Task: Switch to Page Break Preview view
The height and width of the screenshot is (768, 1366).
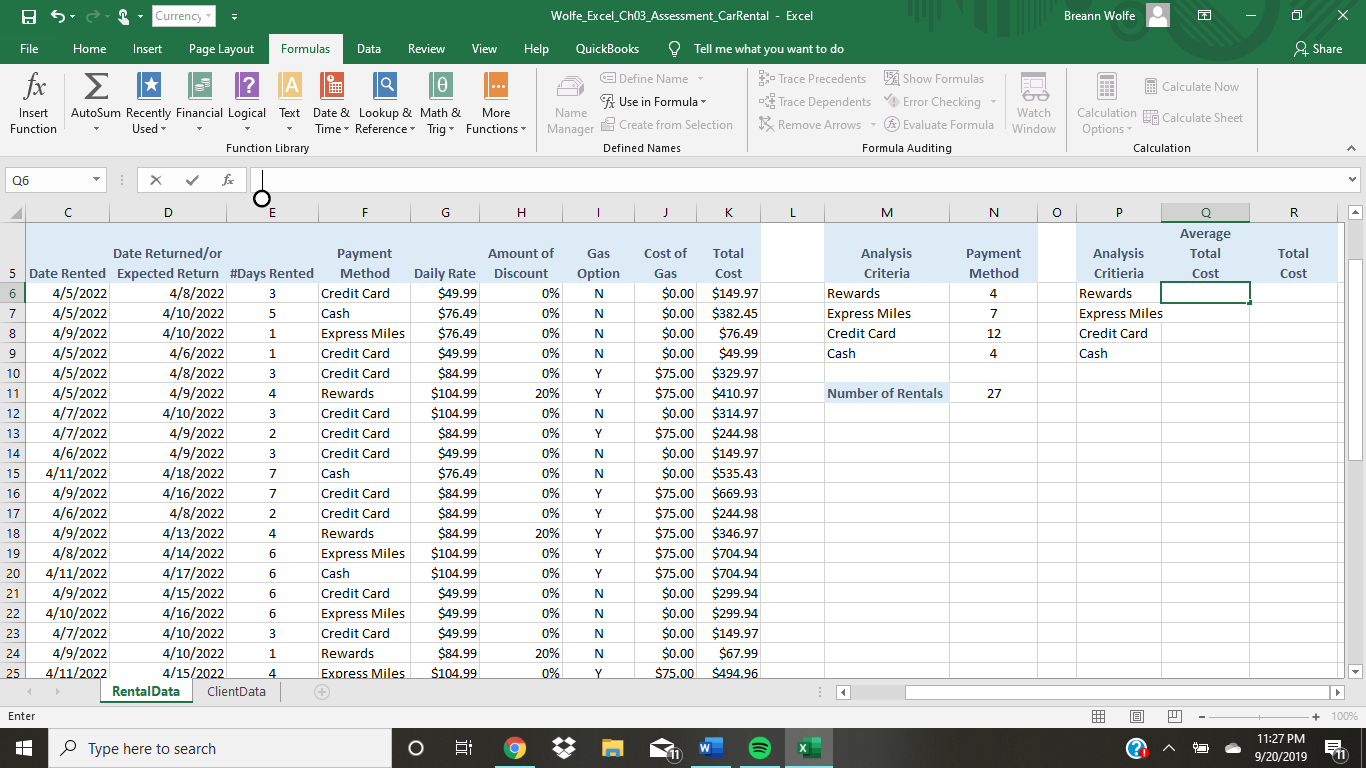Action: click(1174, 716)
